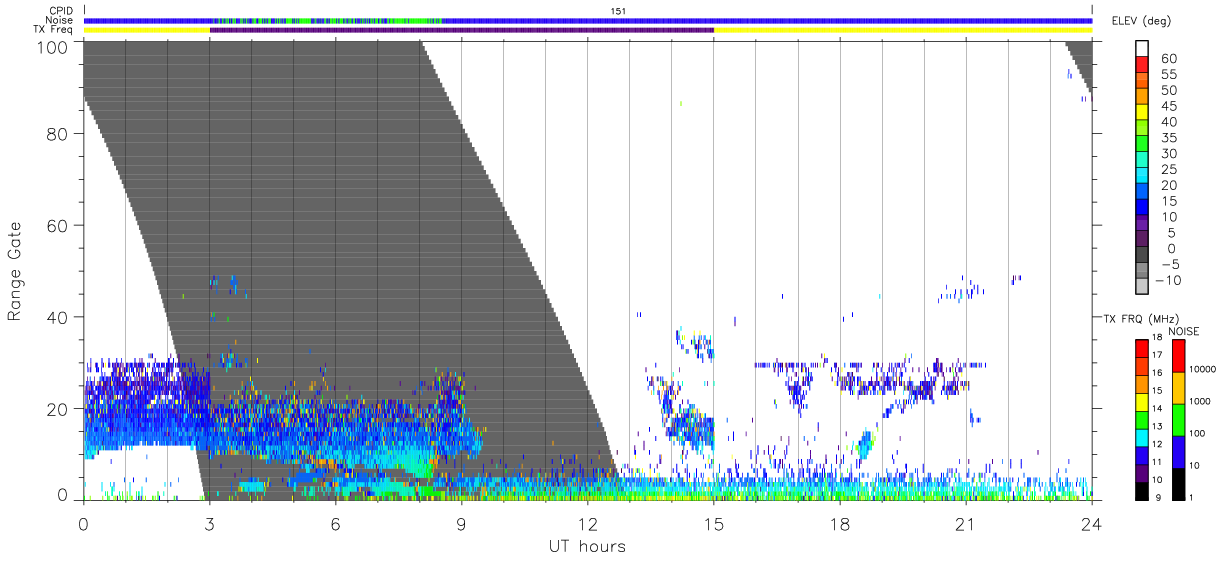This screenshot has width=1228, height=567.
Task: Click the 'ELEV (deg)' legend title
Action: point(1143,21)
